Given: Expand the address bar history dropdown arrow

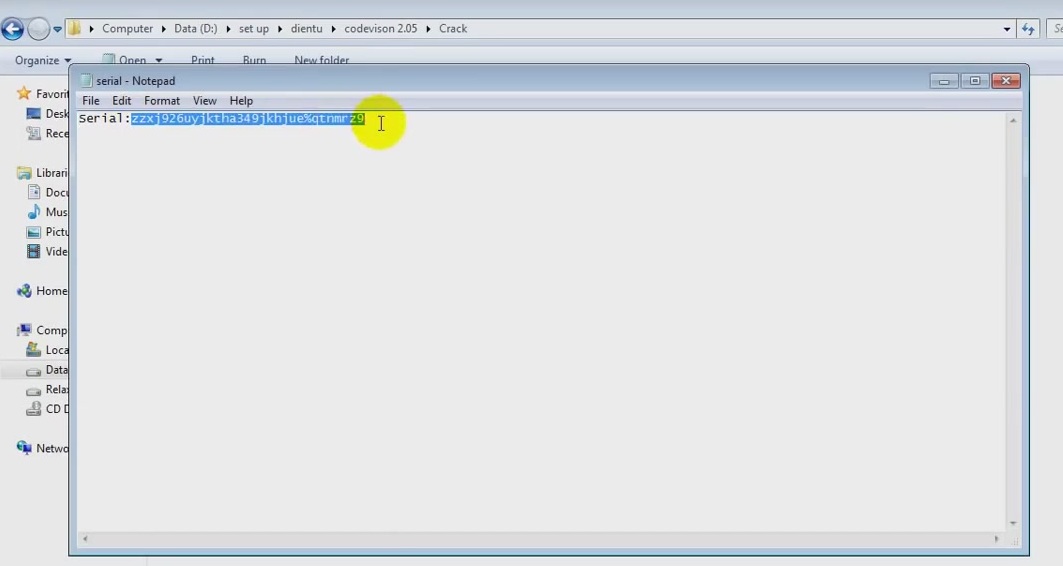Looking at the screenshot, I should 1007,29.
